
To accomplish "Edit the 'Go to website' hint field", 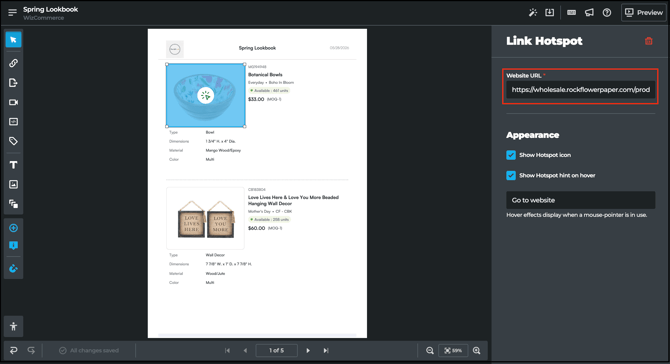I will tap(581, 200).
